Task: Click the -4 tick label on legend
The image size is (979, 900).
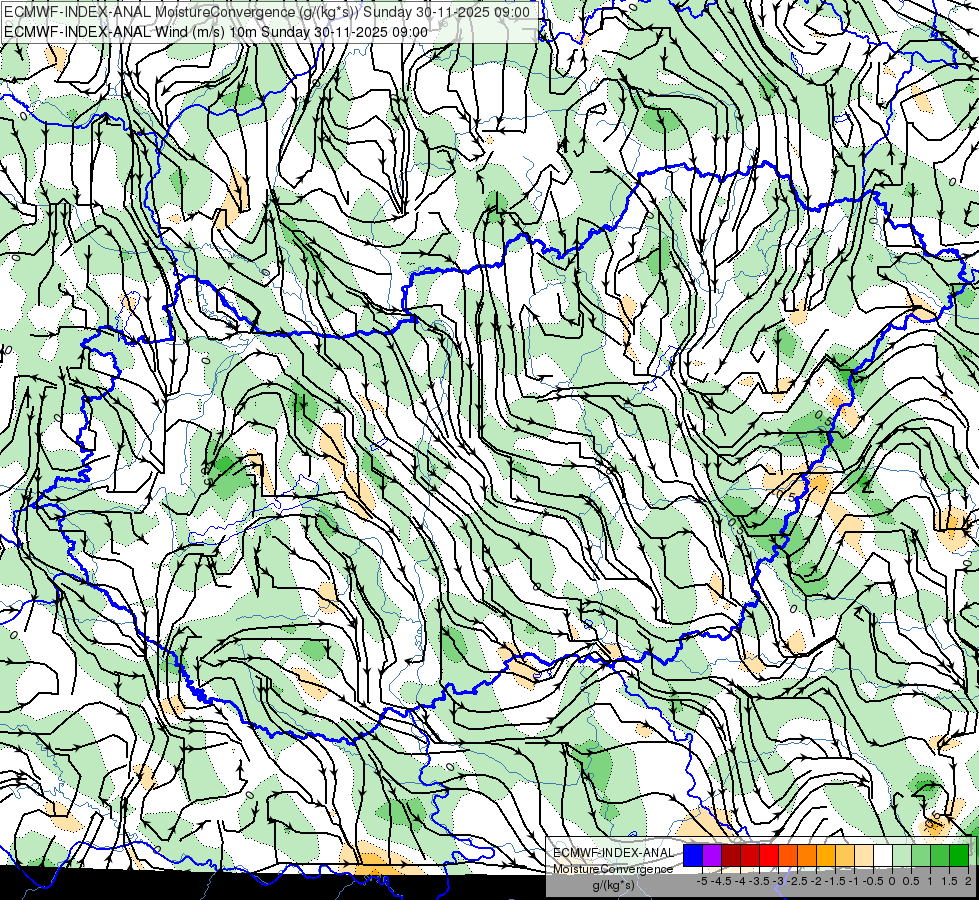Action: (x=740, y=881)
